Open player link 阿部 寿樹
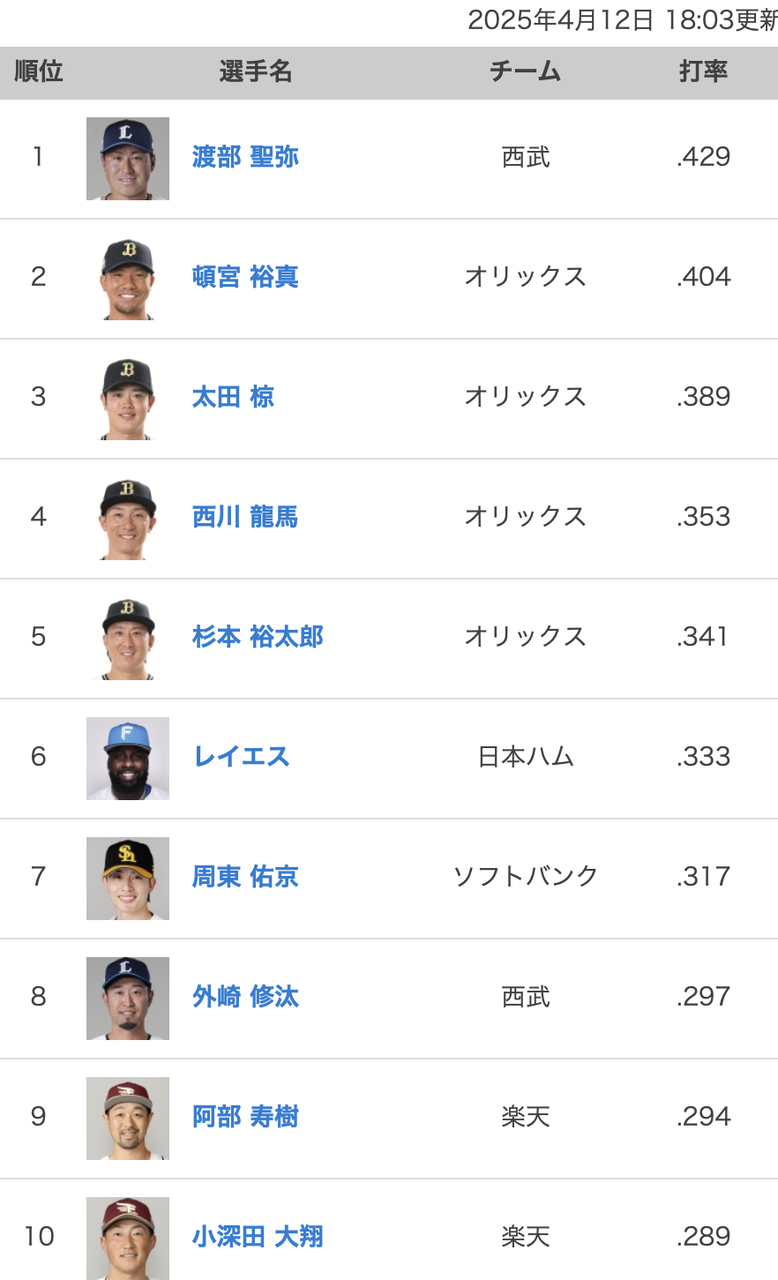This screenshot has width=778, height=1280. (245, 1117)
